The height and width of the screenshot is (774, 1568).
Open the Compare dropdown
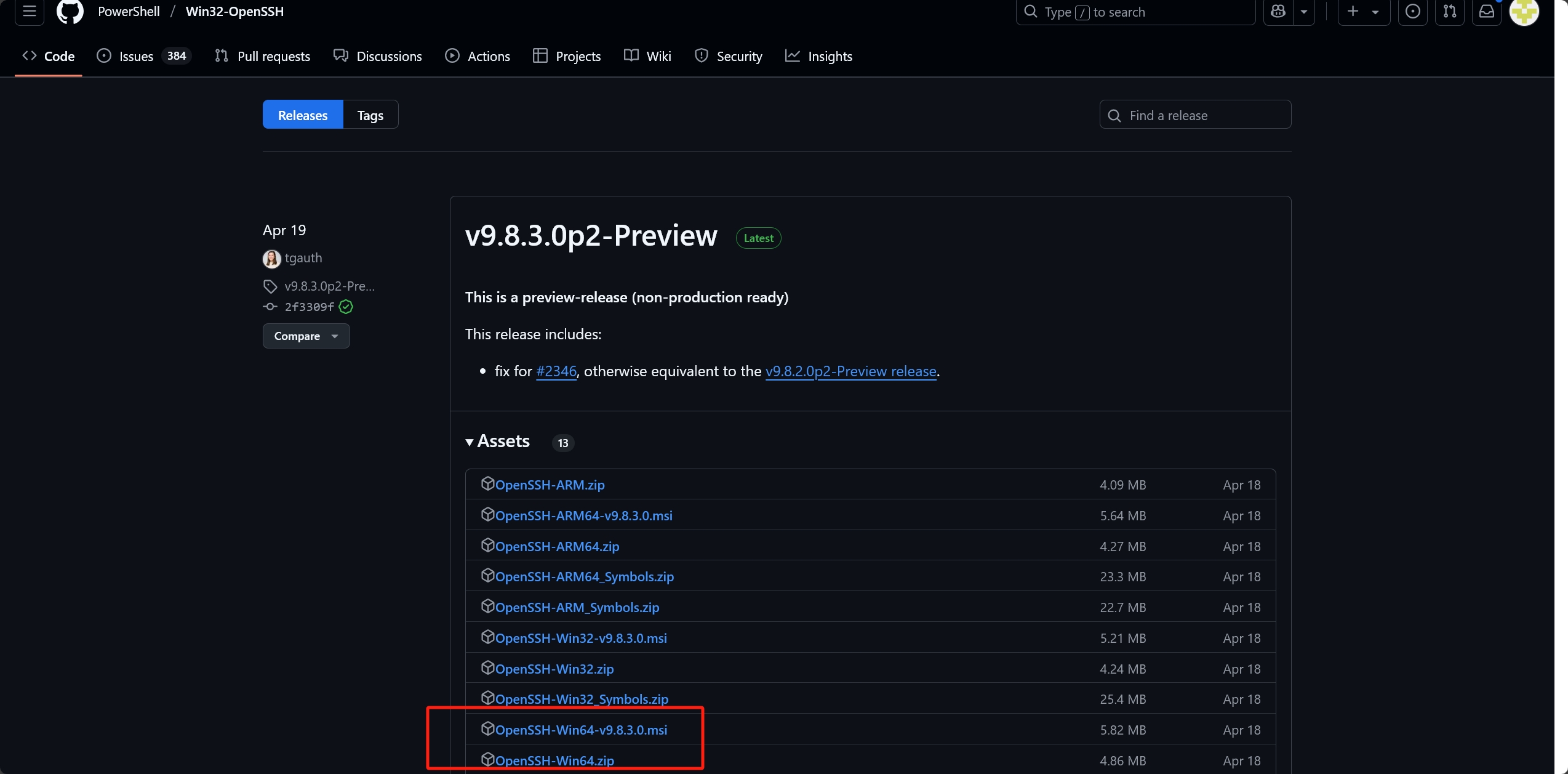click(x=306, y=336)
